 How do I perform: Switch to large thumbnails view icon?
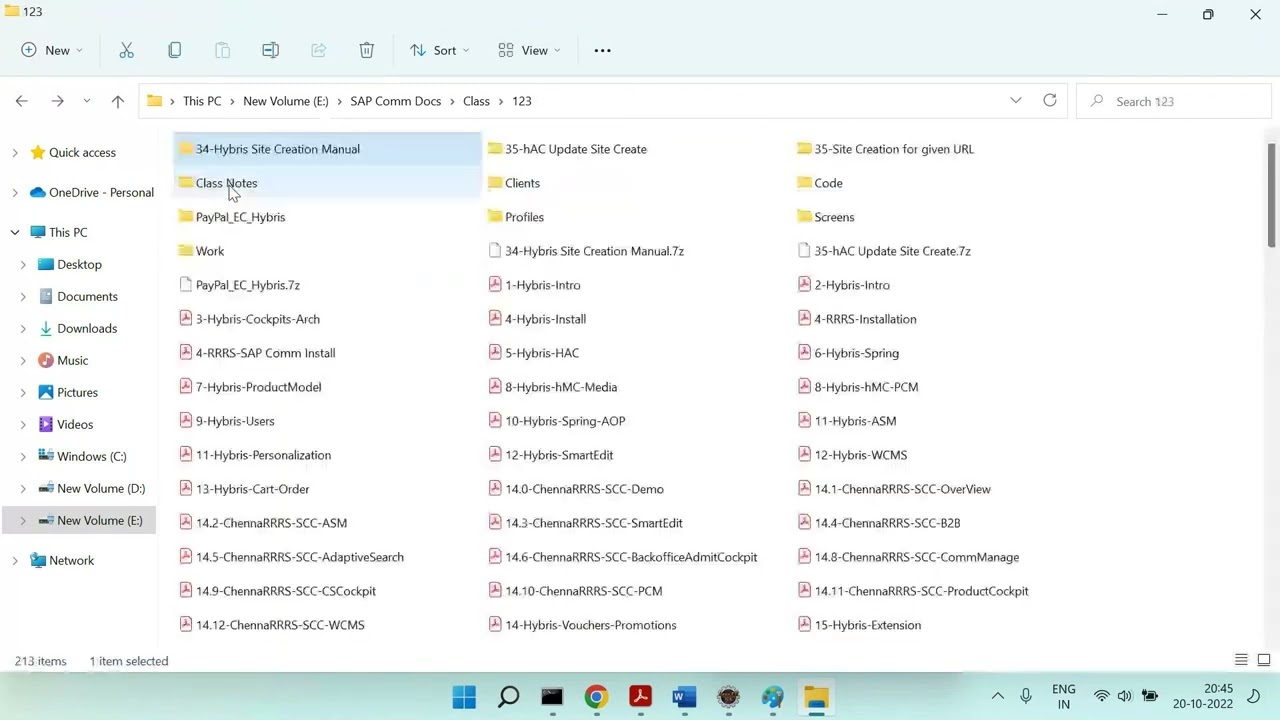pyautogui.click(x=1264, y=660)
